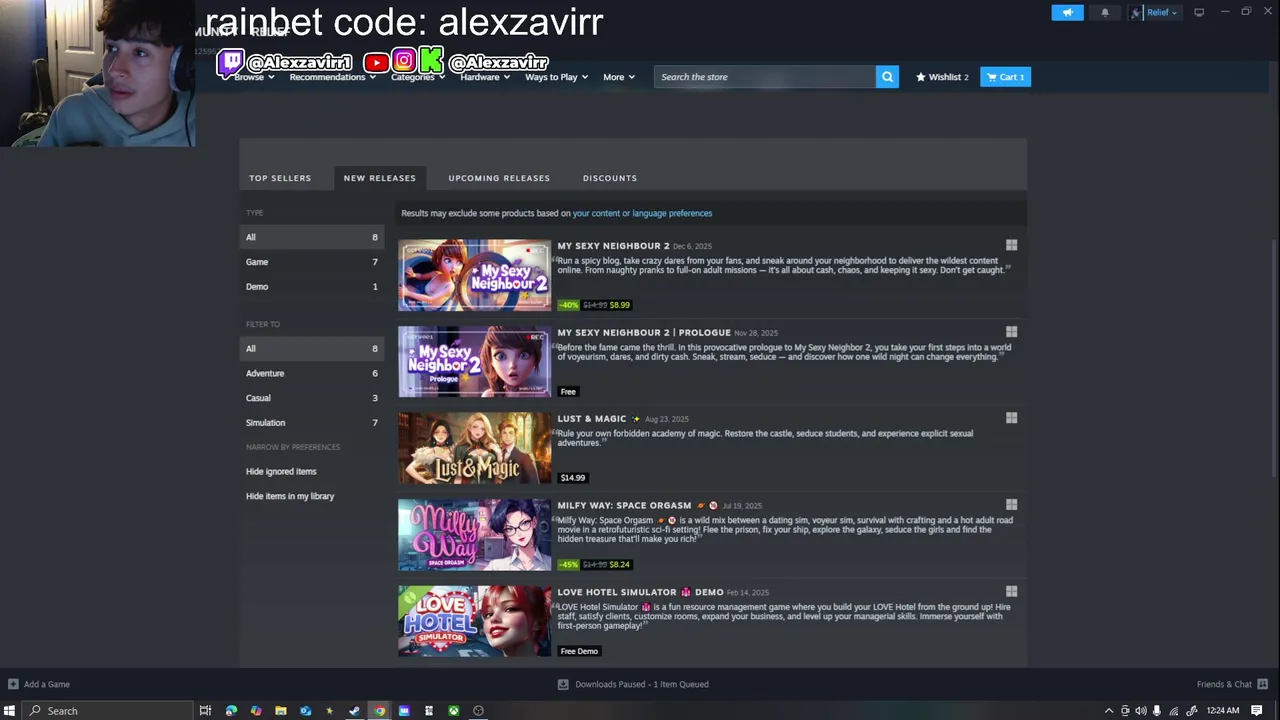Image resolution: width=1280 pixels, height=720 pixels.
Task: Click Windows platform icon for Love Hotel Simulator
Action: [1011, 592]
